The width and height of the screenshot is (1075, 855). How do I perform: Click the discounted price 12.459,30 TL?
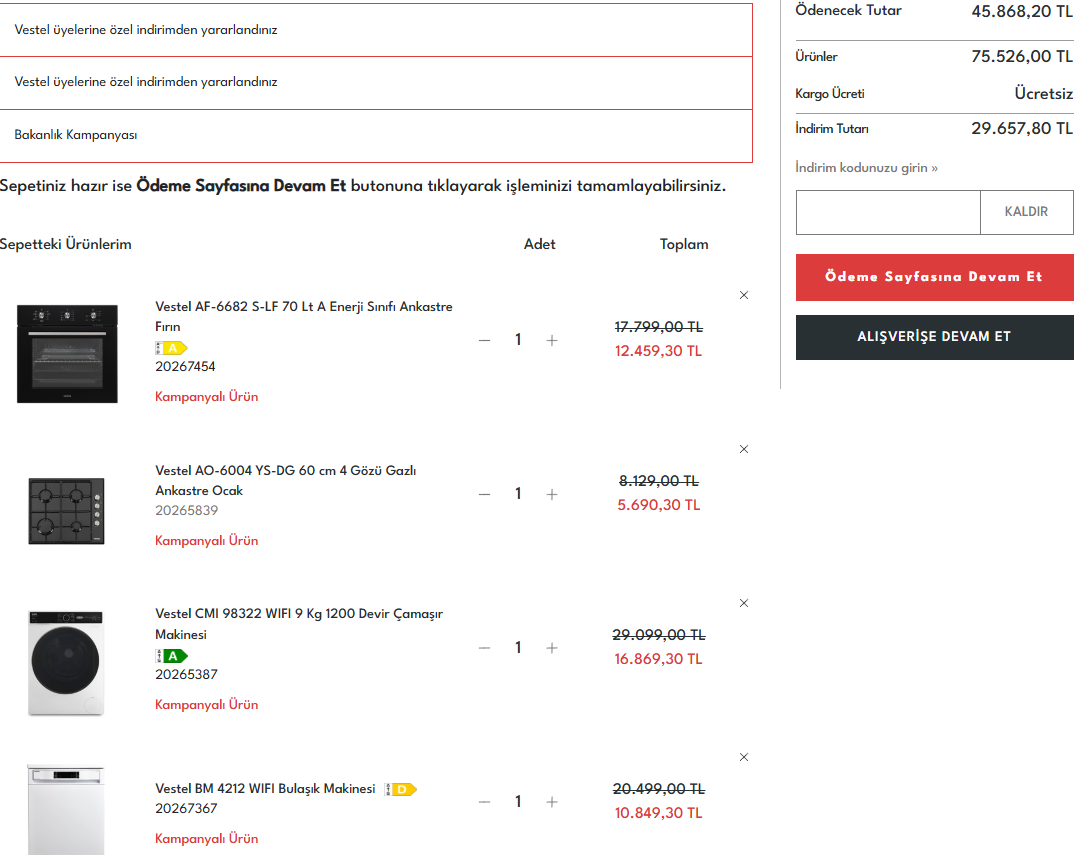point(658,351)
